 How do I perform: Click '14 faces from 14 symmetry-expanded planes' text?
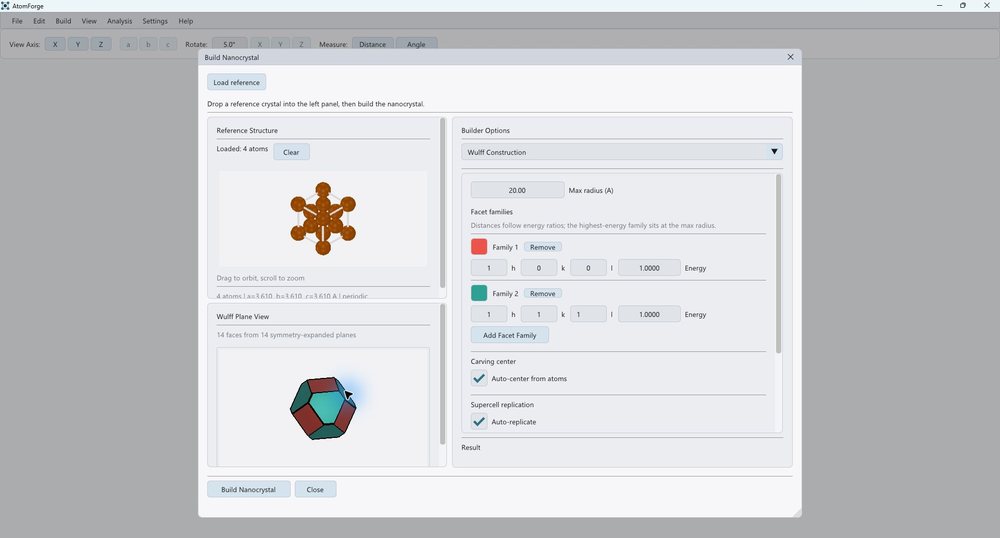[286, 335]
